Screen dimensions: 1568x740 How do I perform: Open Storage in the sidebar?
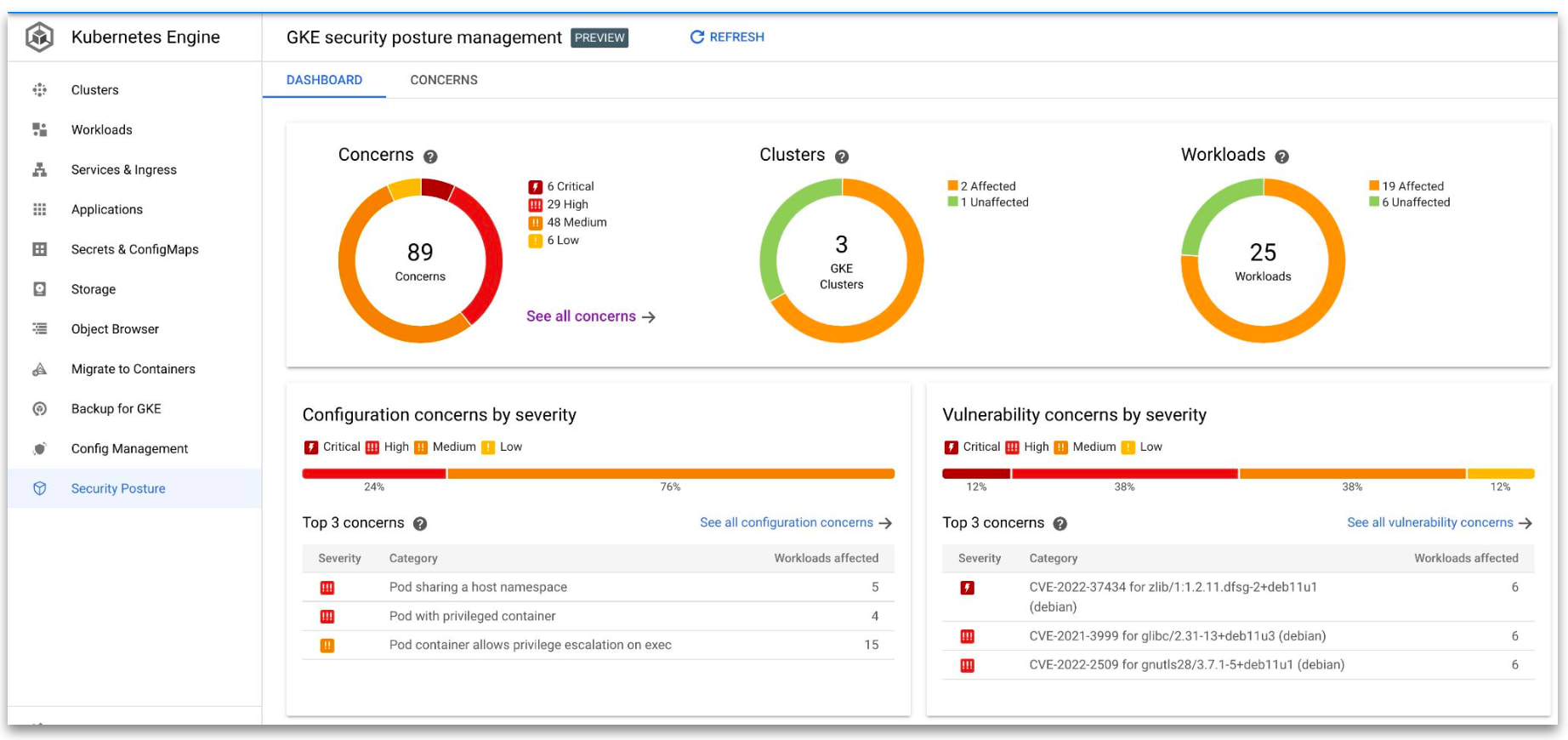point(134,289)
